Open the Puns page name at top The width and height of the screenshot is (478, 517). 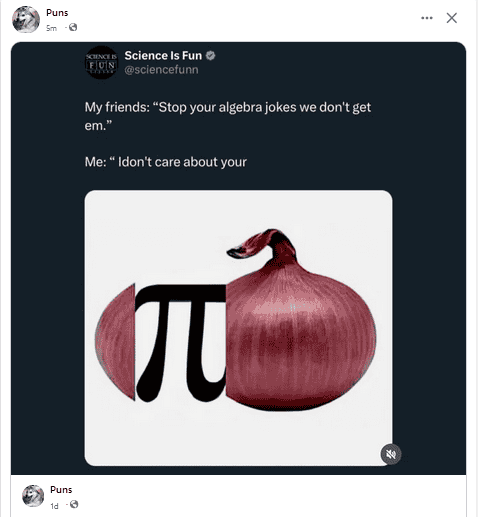(57, 13)
